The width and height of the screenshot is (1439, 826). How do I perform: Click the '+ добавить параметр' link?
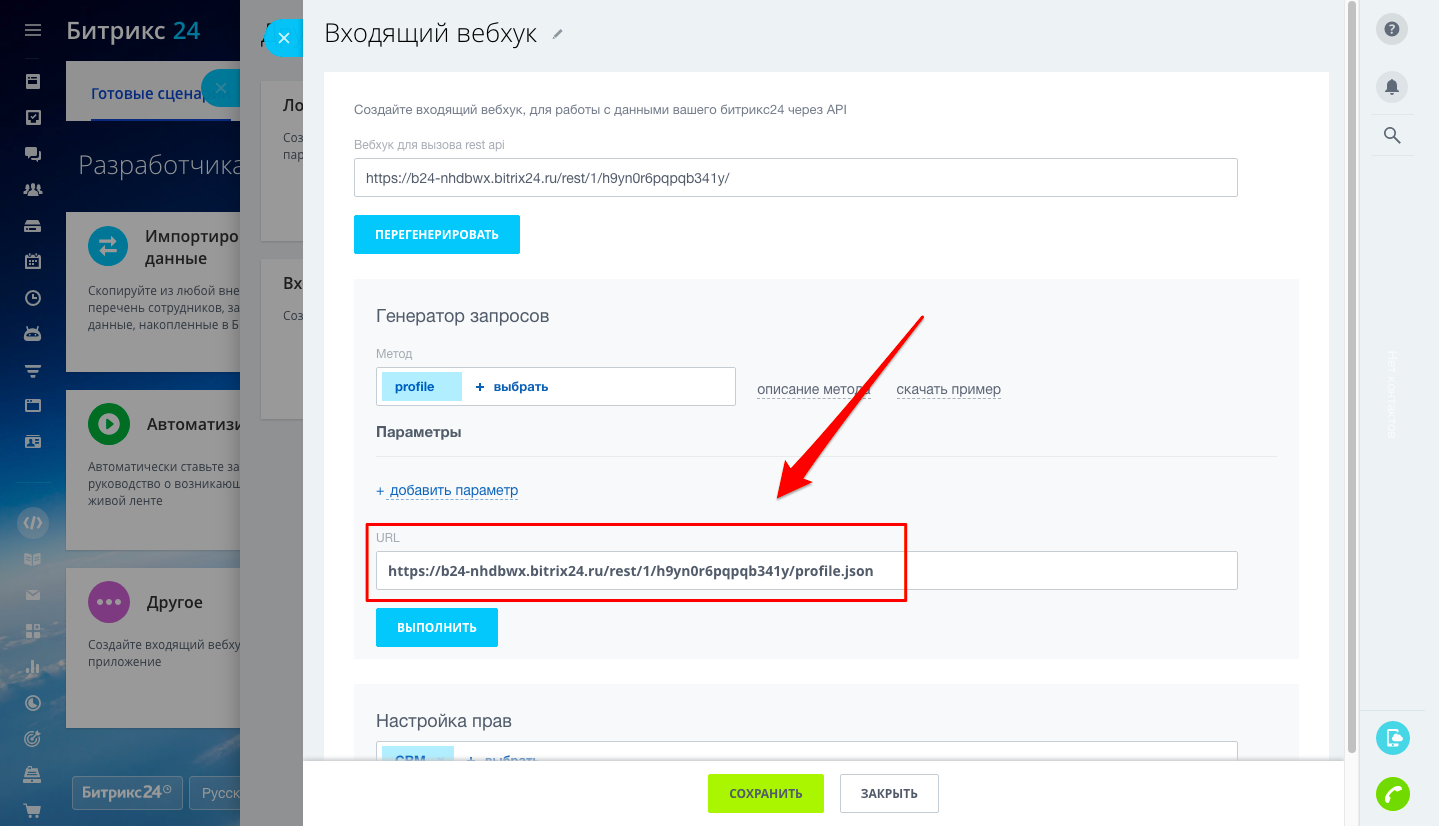(447, 490)
